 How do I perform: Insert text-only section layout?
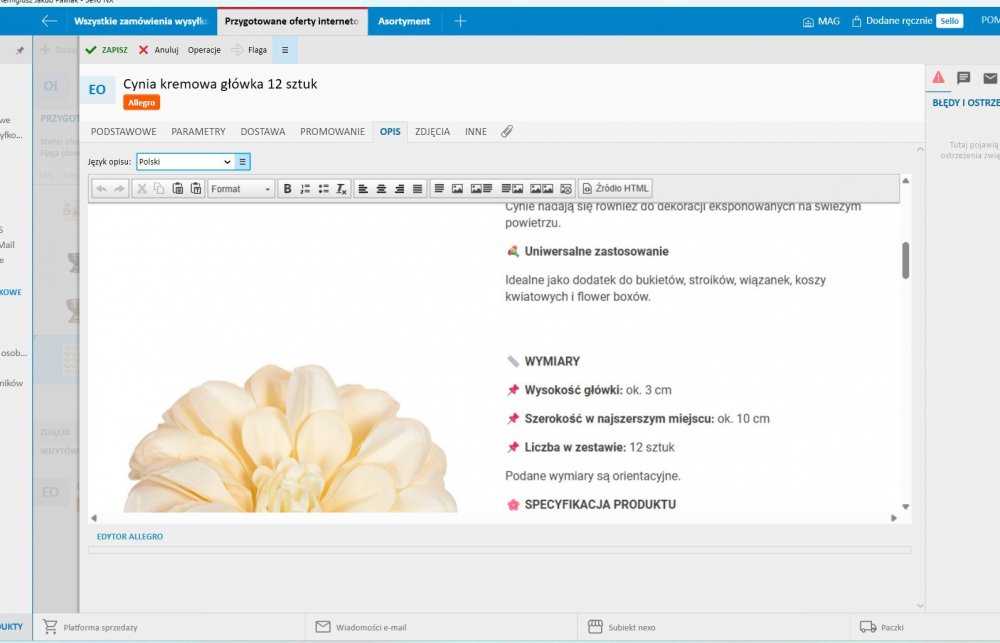439,189
